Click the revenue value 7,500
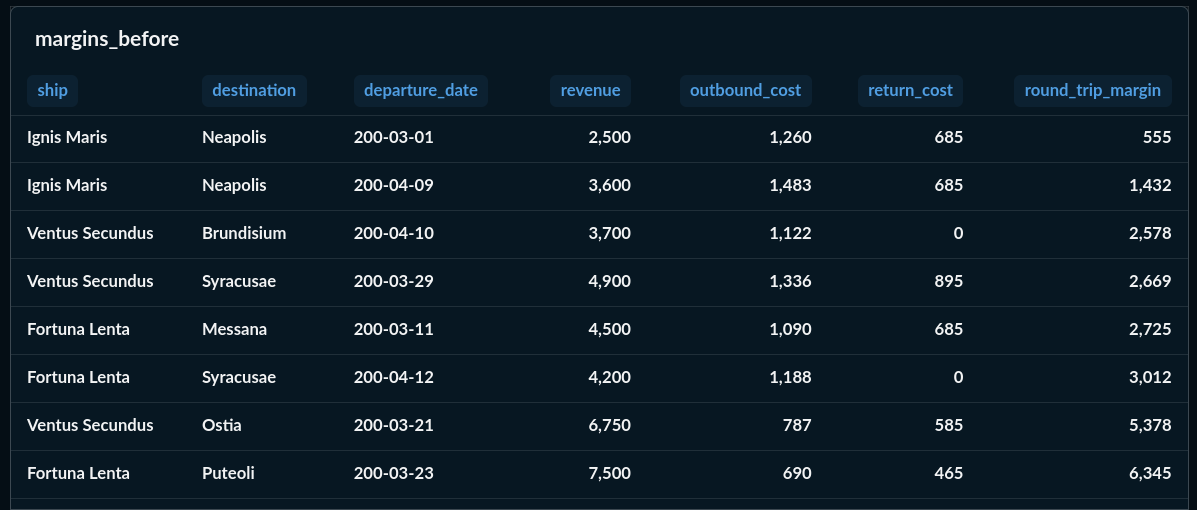1197x510 pixels. pyautogui.click(x=609, y=473)
